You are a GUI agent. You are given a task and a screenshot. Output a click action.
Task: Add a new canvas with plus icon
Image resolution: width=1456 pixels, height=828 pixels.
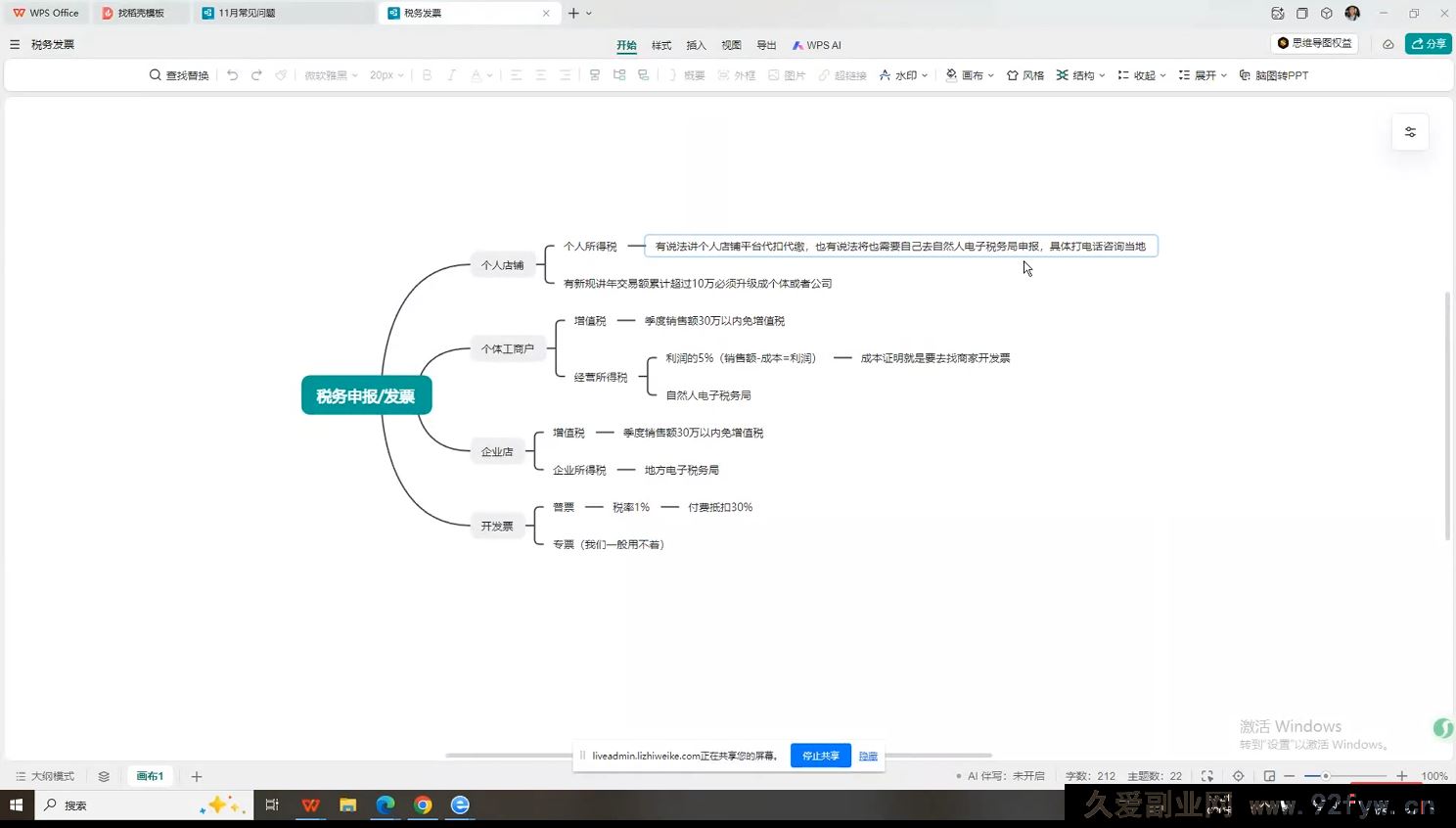197,776
